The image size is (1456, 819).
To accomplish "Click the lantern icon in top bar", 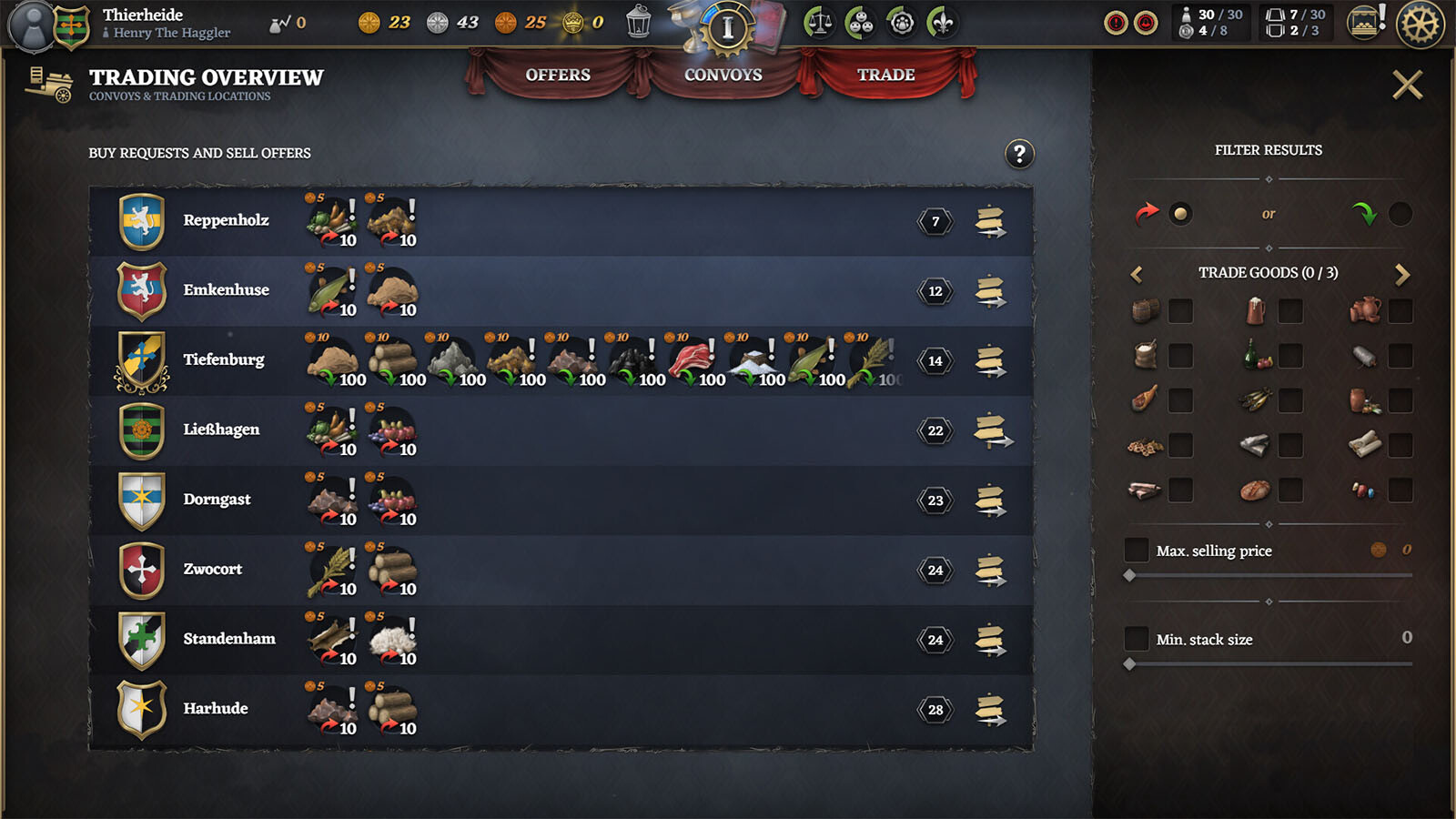I will click(639, 22).
